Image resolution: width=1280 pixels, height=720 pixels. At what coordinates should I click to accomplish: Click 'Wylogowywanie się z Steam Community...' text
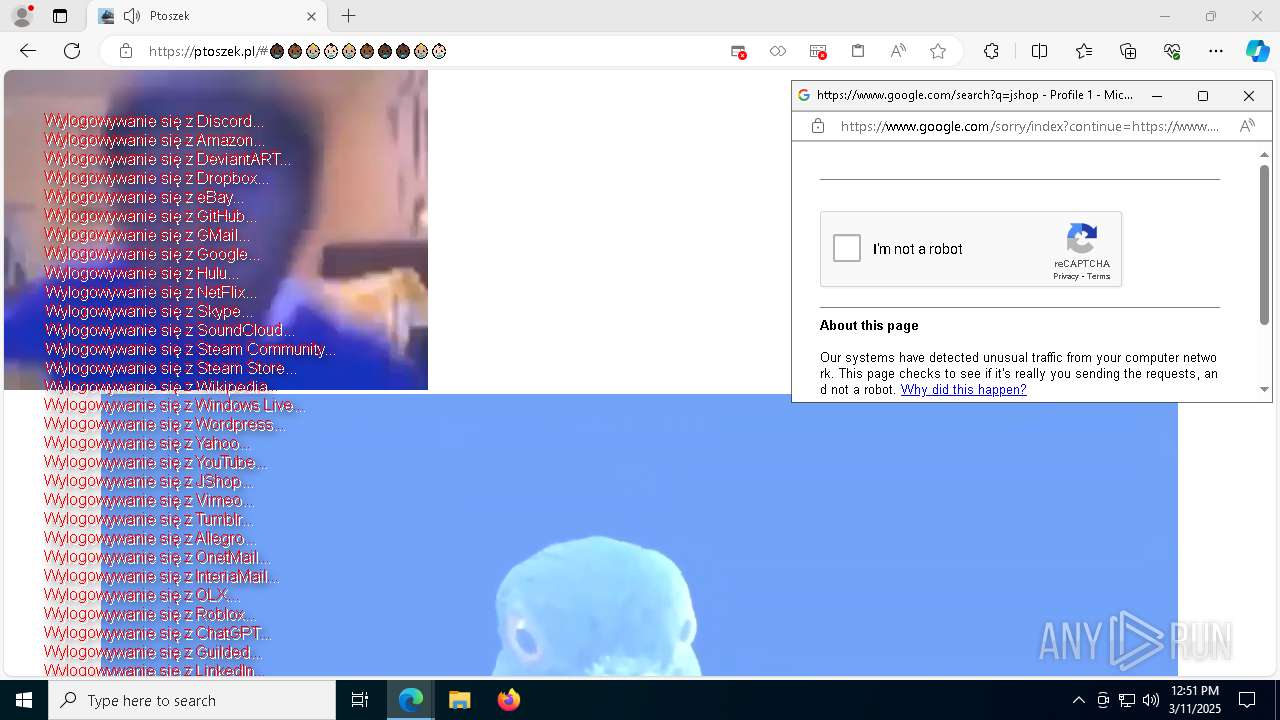pos(190,349)
